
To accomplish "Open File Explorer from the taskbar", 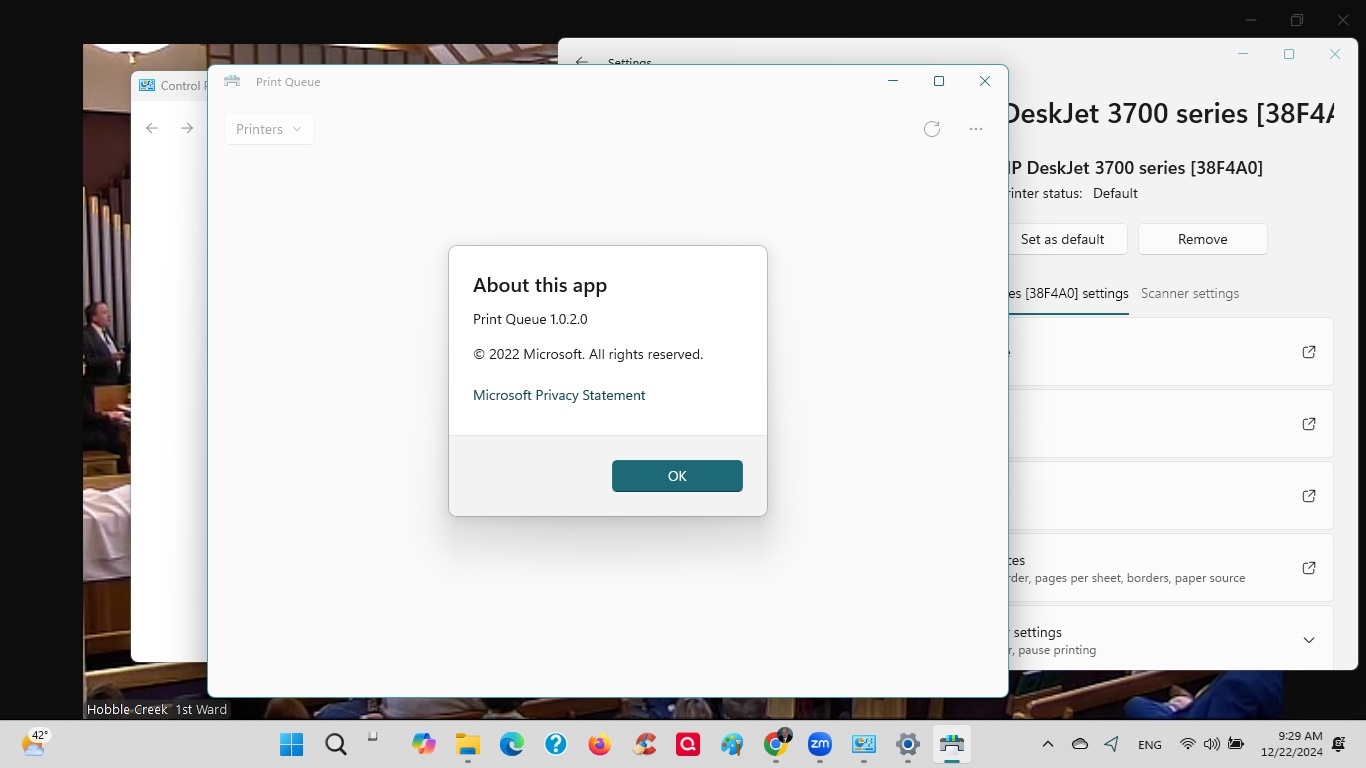I will [x=468, y=744].
